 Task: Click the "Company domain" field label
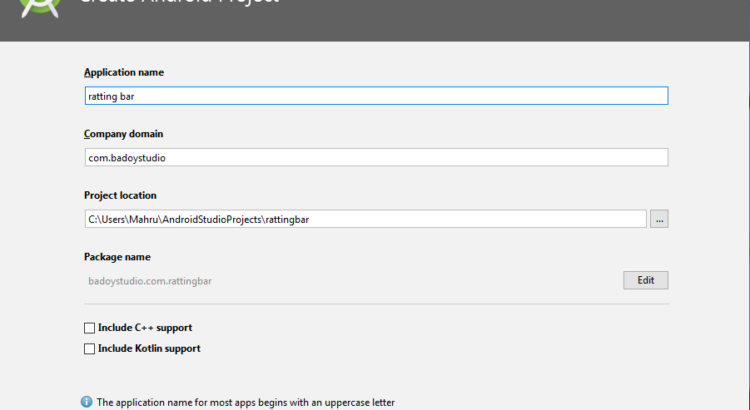pyautogui.click(x=123, y=133)
